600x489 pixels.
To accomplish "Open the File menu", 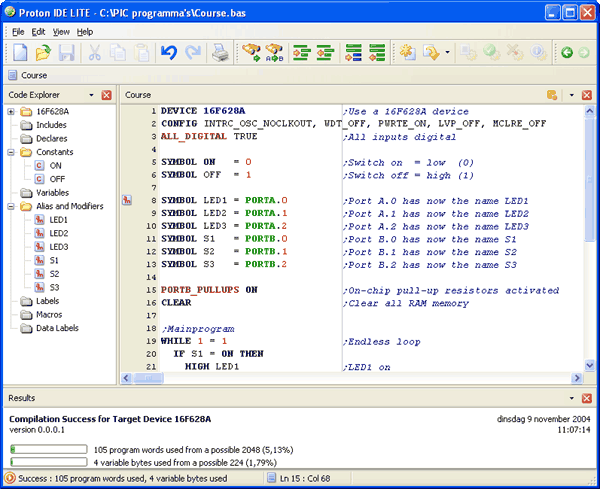I will 18,32.
